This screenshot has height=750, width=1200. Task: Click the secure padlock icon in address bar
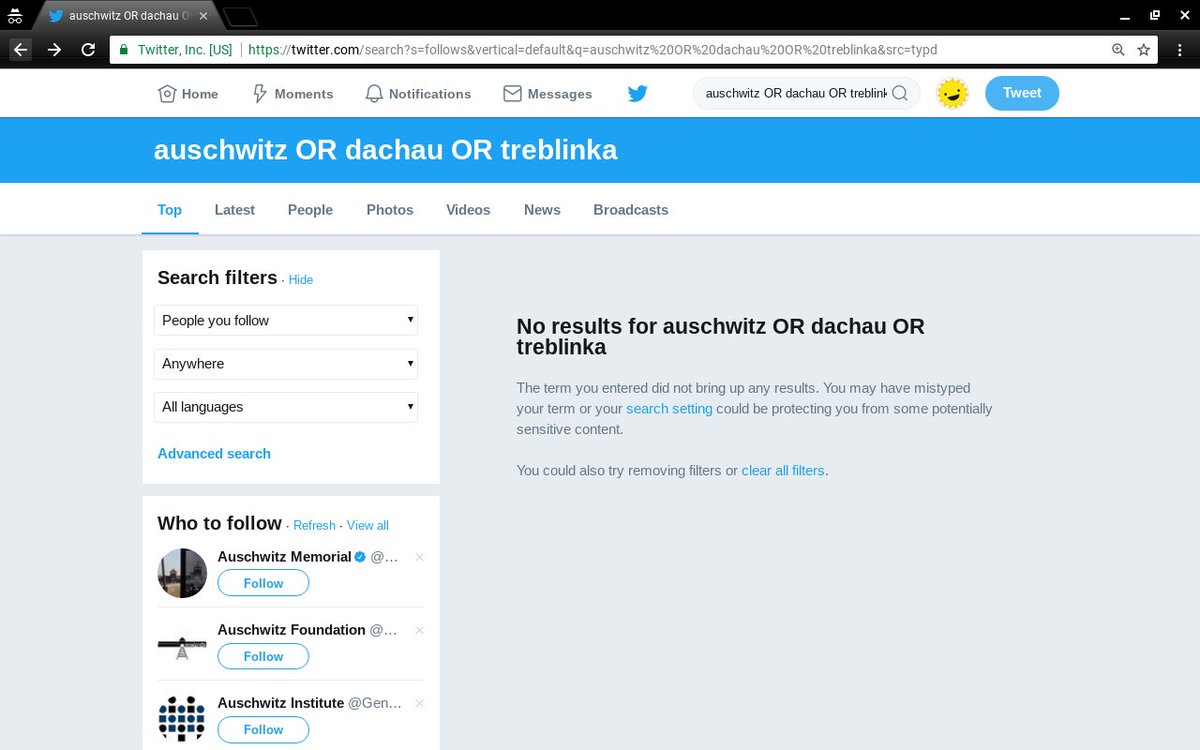[123, 49]
